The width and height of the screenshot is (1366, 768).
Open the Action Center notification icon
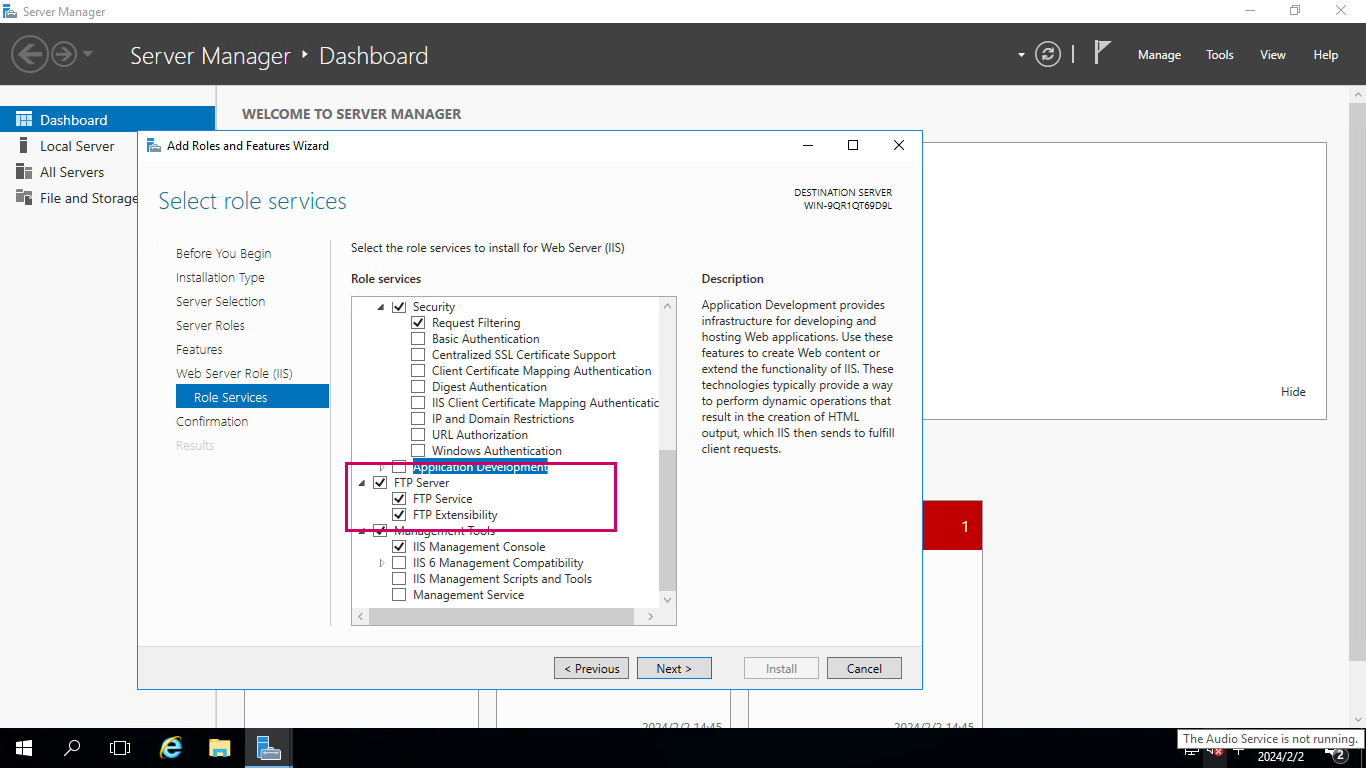[1337, 755]
